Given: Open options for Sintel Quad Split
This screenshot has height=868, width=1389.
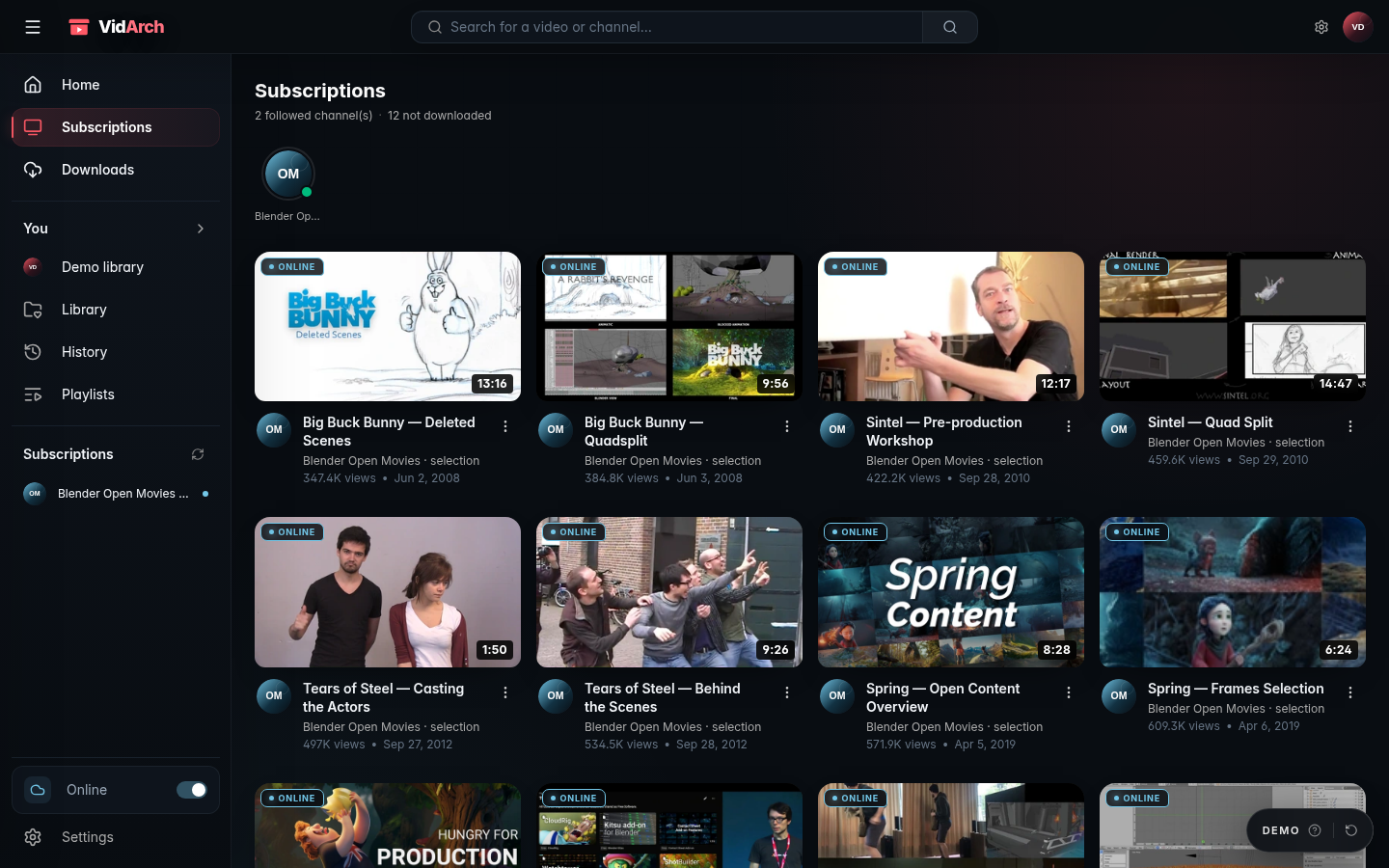Looking at the screenshot, I should 1350,426.
